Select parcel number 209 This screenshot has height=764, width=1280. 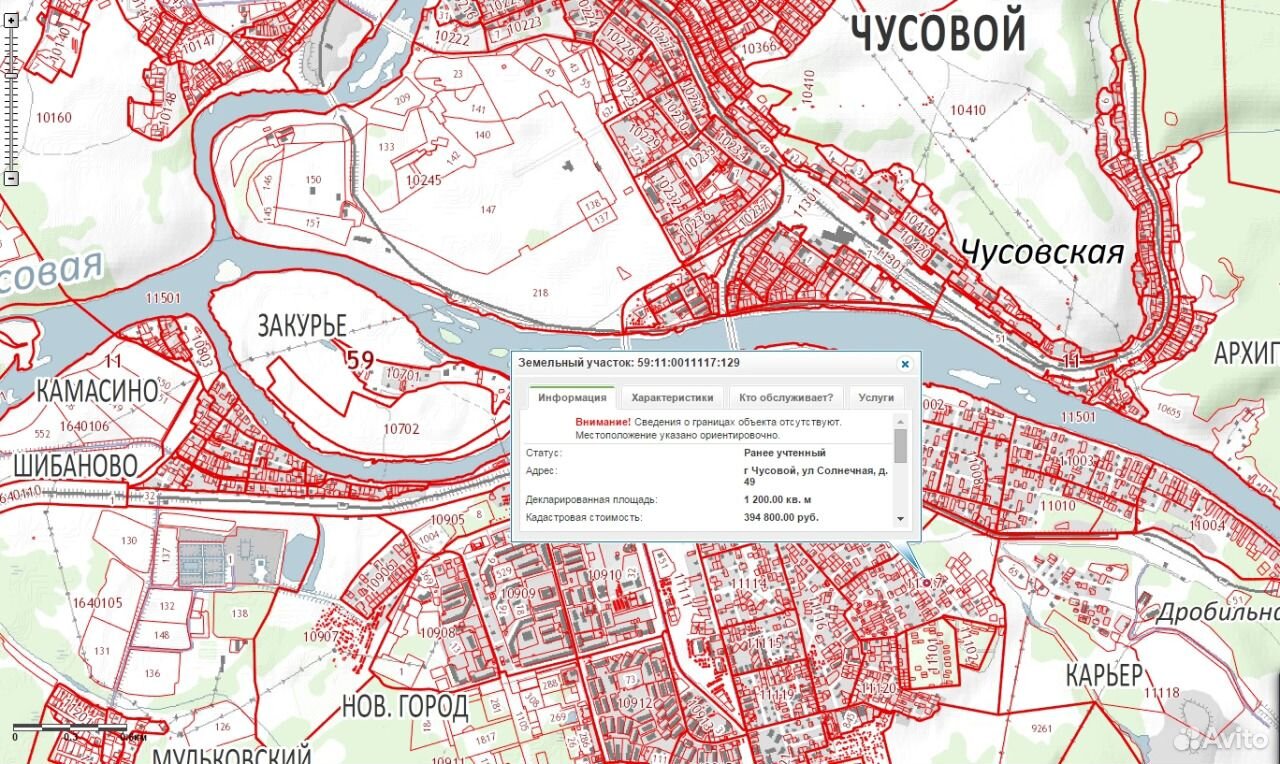[x=402, y=98]
